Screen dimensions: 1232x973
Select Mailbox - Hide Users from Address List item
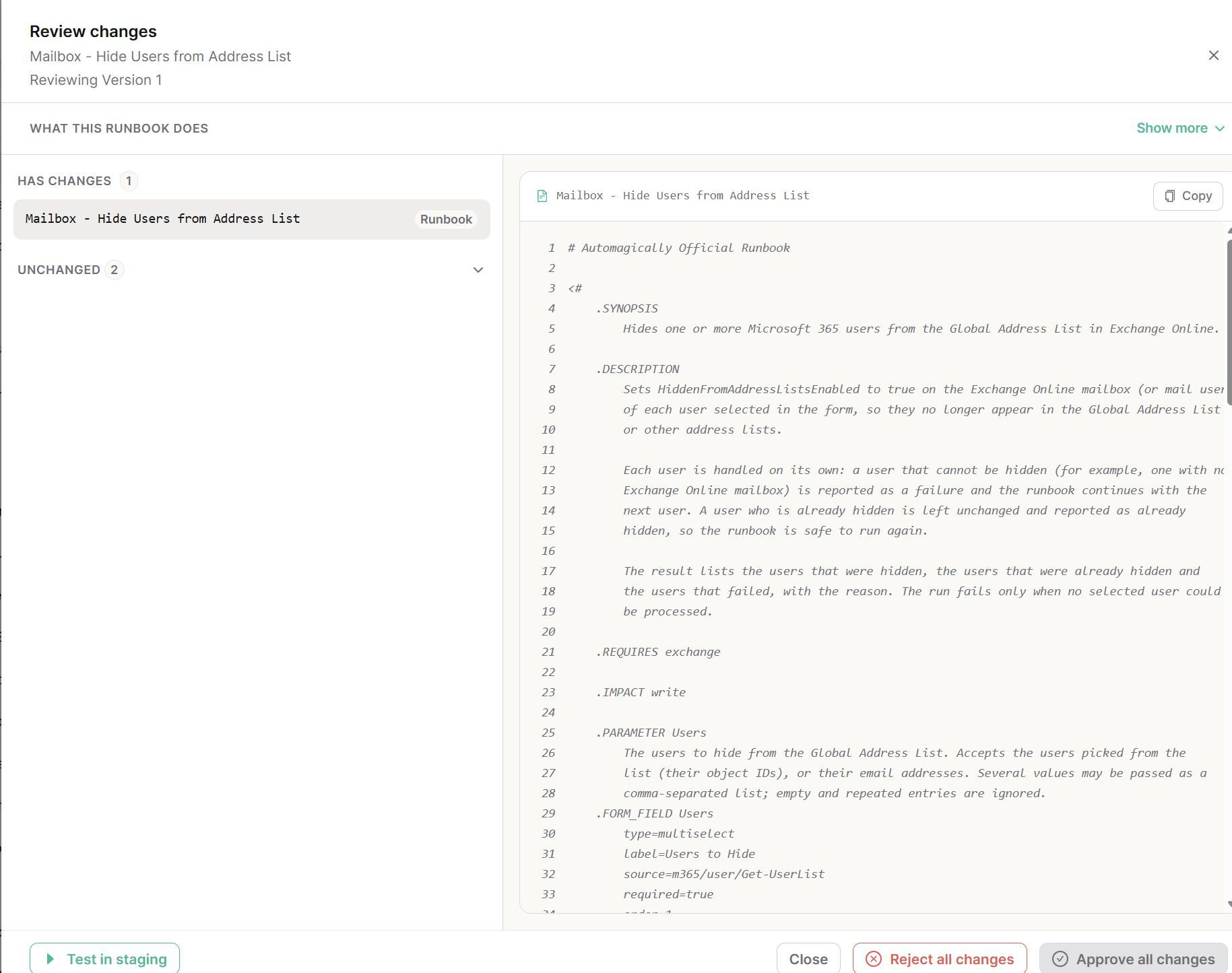coord(251,219)
